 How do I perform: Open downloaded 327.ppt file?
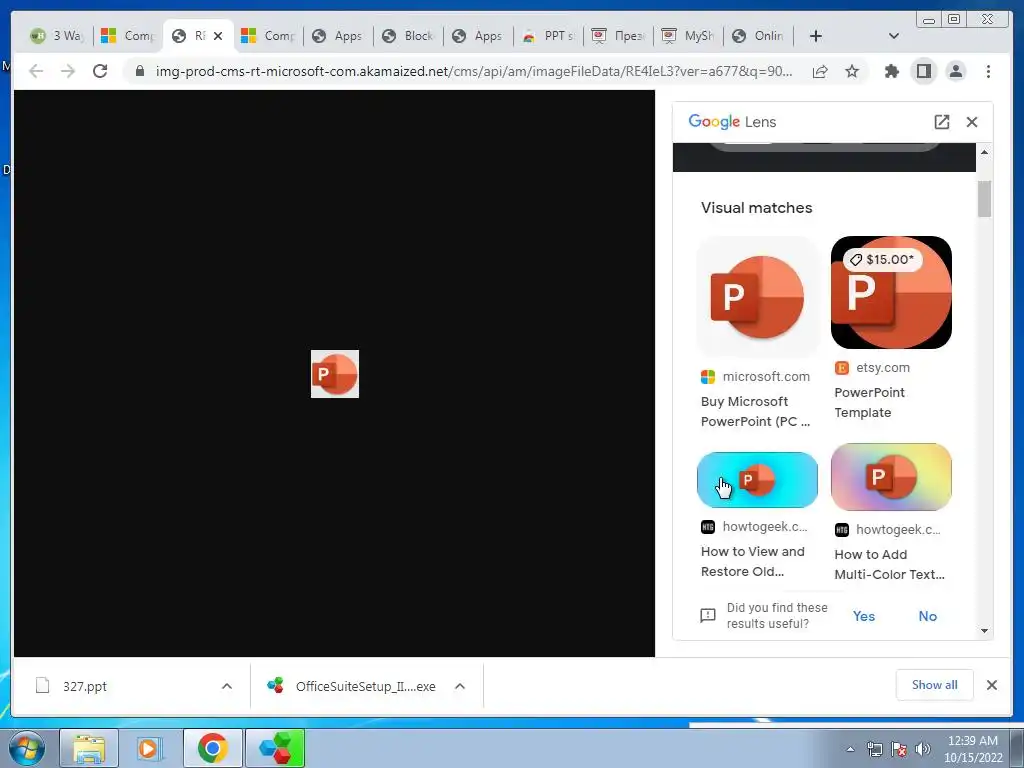[85, 686]
